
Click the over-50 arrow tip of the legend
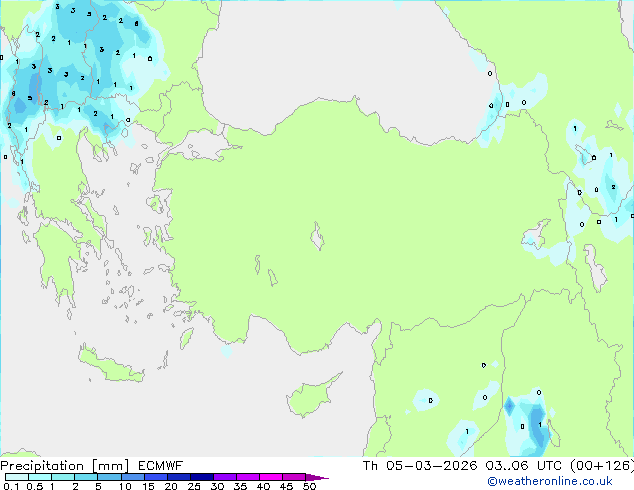tap(317, 477)
